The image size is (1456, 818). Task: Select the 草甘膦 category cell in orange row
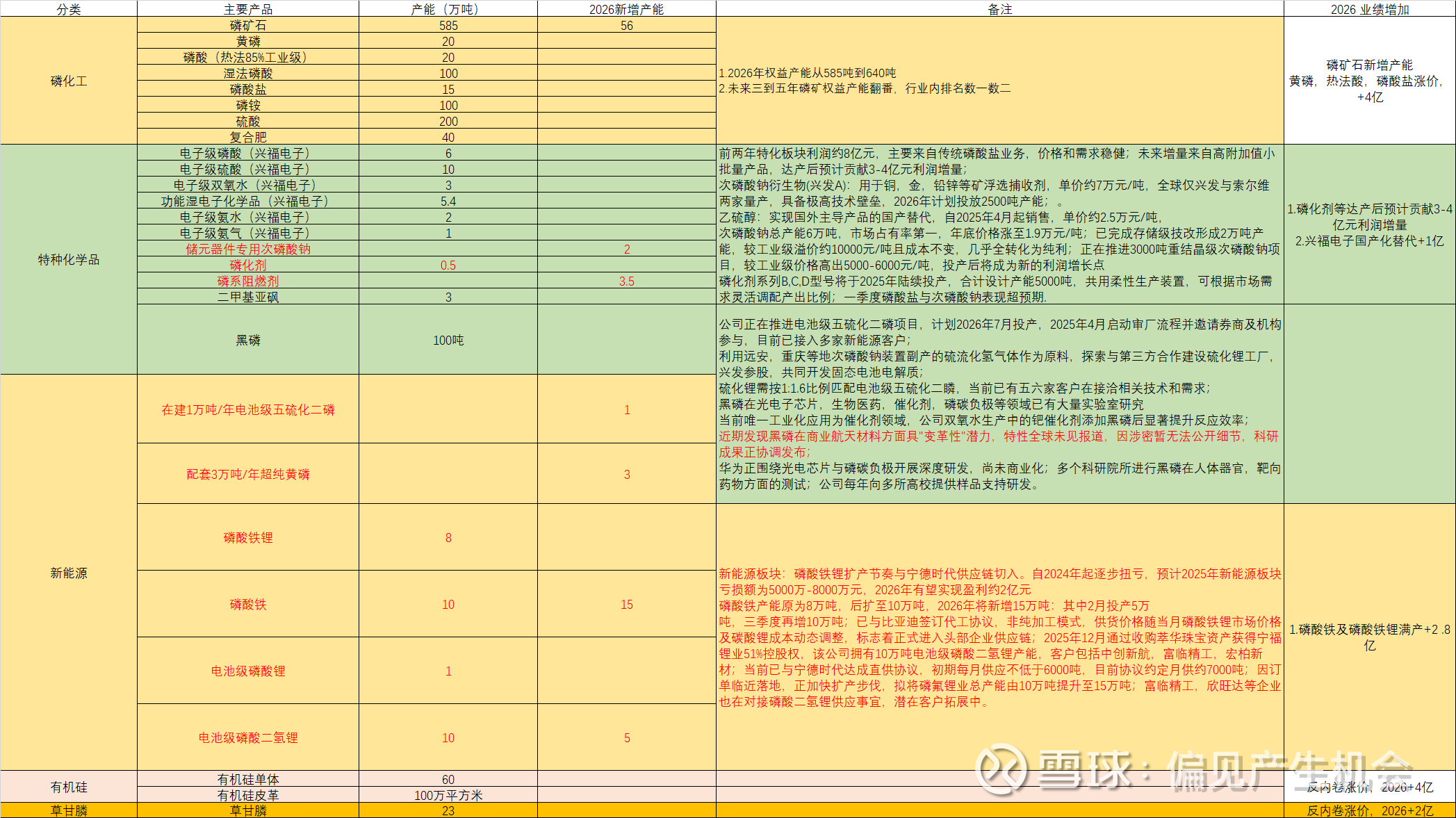(68, 810)
